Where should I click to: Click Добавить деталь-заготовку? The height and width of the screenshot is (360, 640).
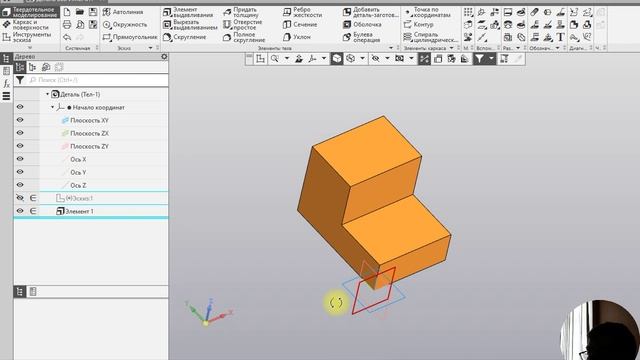[371, 12]
